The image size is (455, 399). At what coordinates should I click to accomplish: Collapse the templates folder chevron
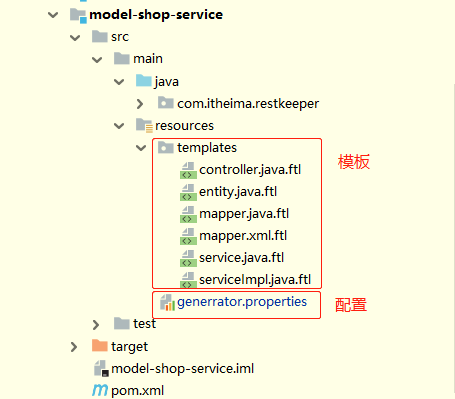141,148
